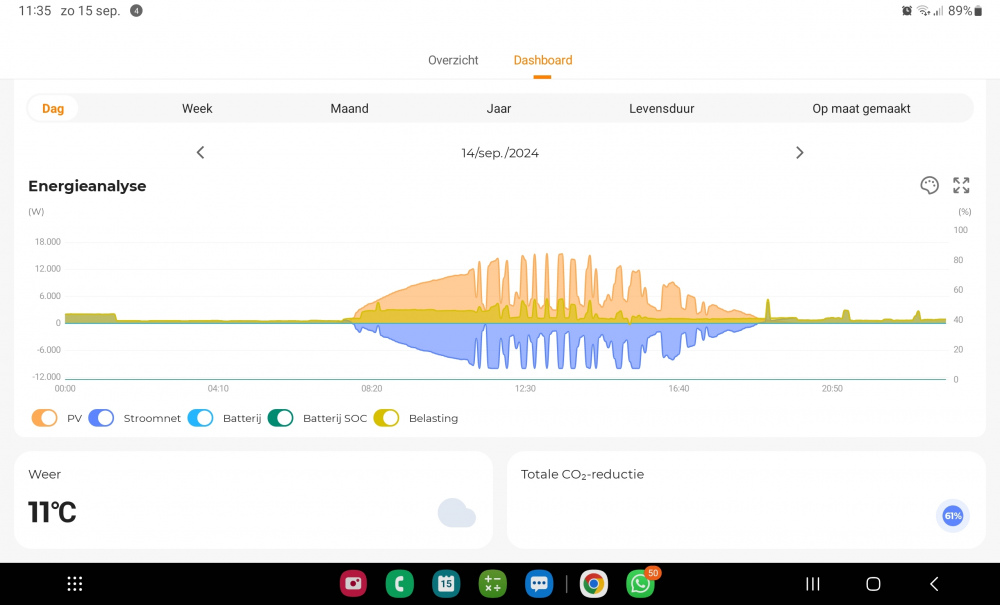Toggle the PV series off
The height and width of the screenshot is (605, 1000).
(x=45, y=418)
